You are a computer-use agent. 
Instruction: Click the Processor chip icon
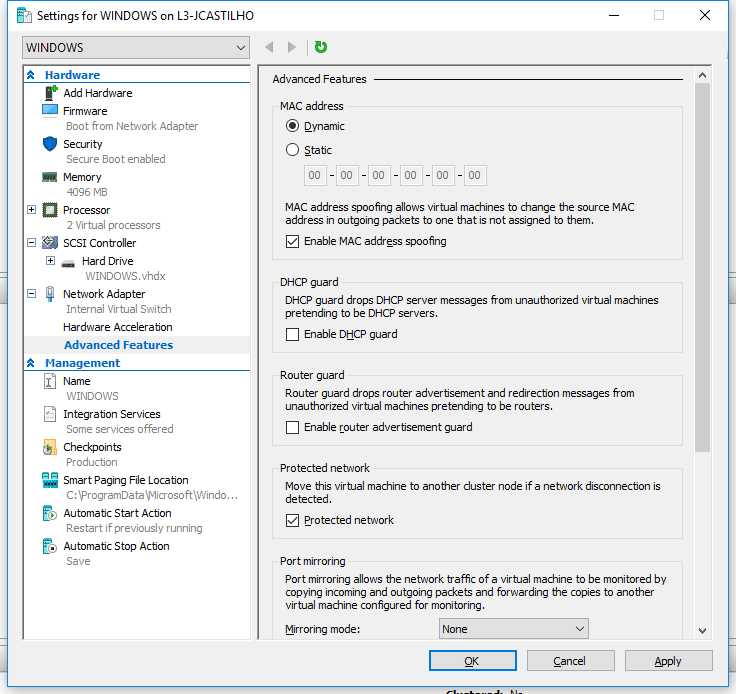pos(50,210)
